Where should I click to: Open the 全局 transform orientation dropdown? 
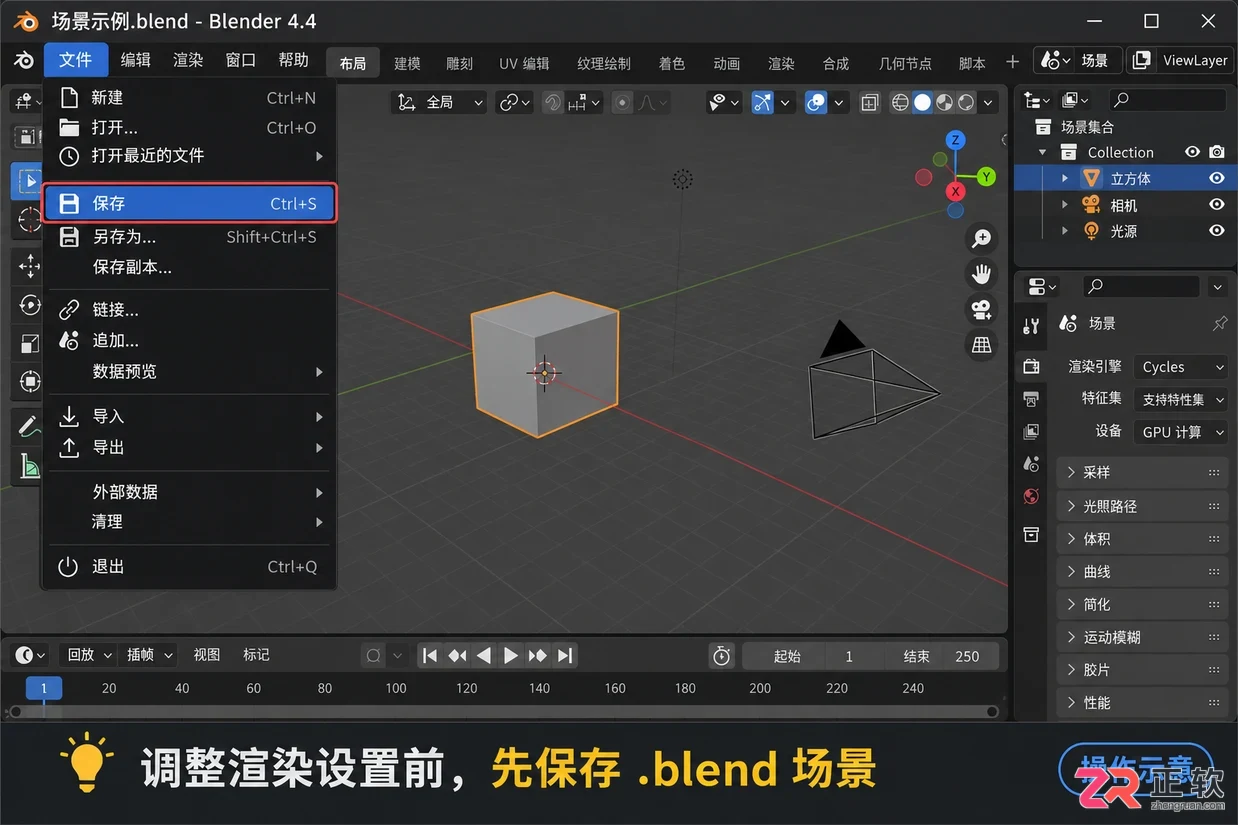(x=440, y=102)
